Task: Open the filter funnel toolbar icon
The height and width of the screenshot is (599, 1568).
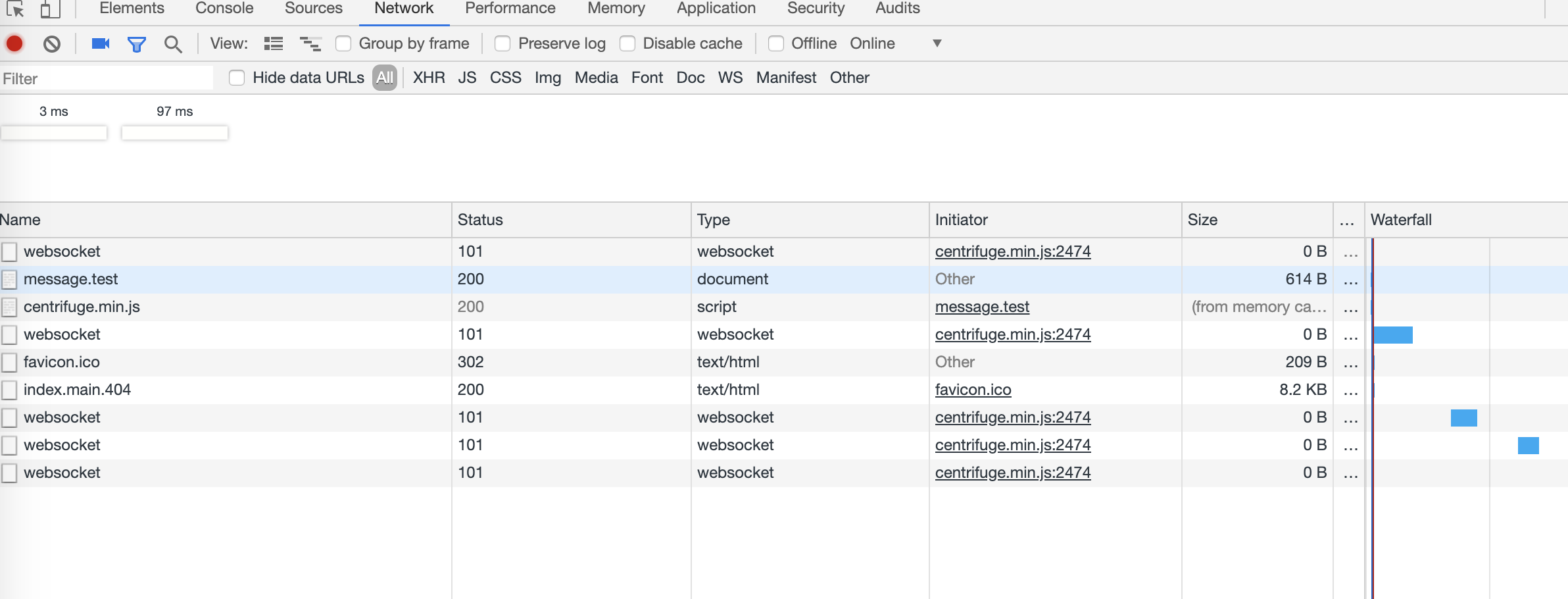Action: pos(136,43)
